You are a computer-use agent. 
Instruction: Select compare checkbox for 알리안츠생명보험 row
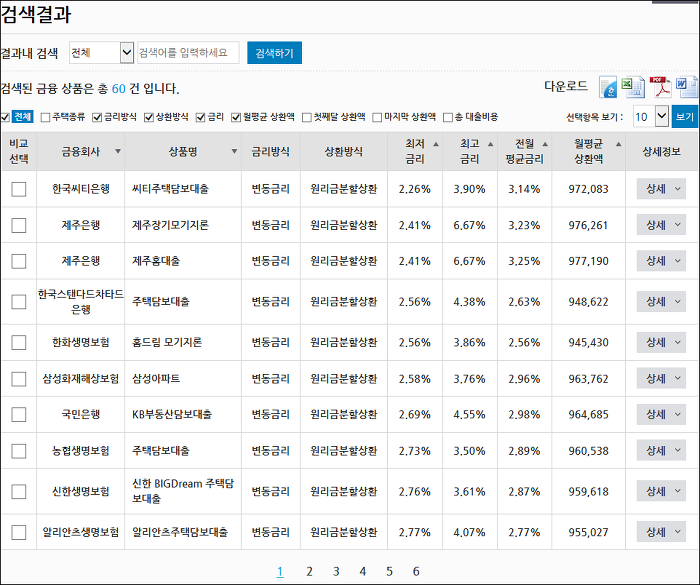coord(19,532)
